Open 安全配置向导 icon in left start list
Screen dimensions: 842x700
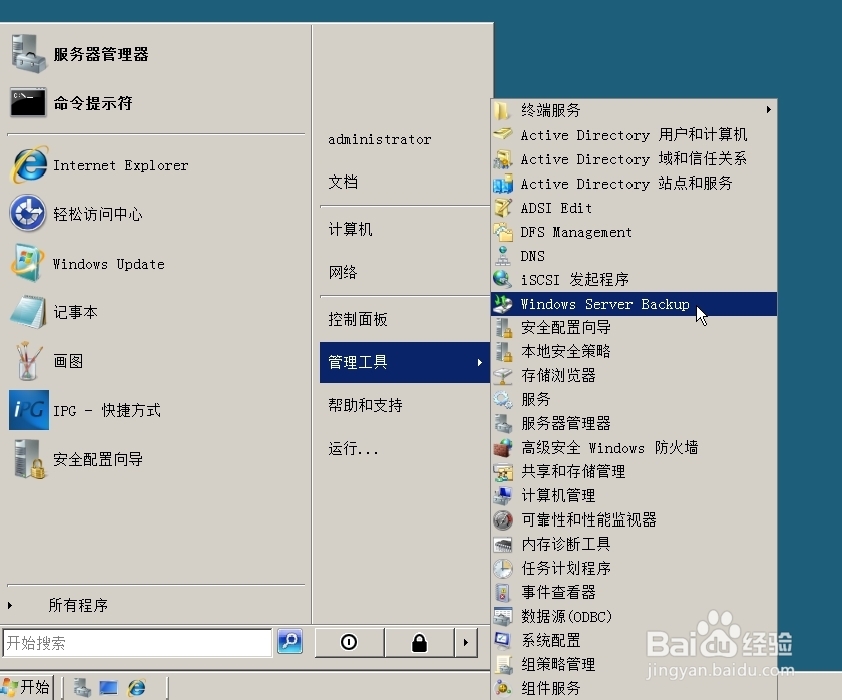pyautogui.click(x=28, y=459)
